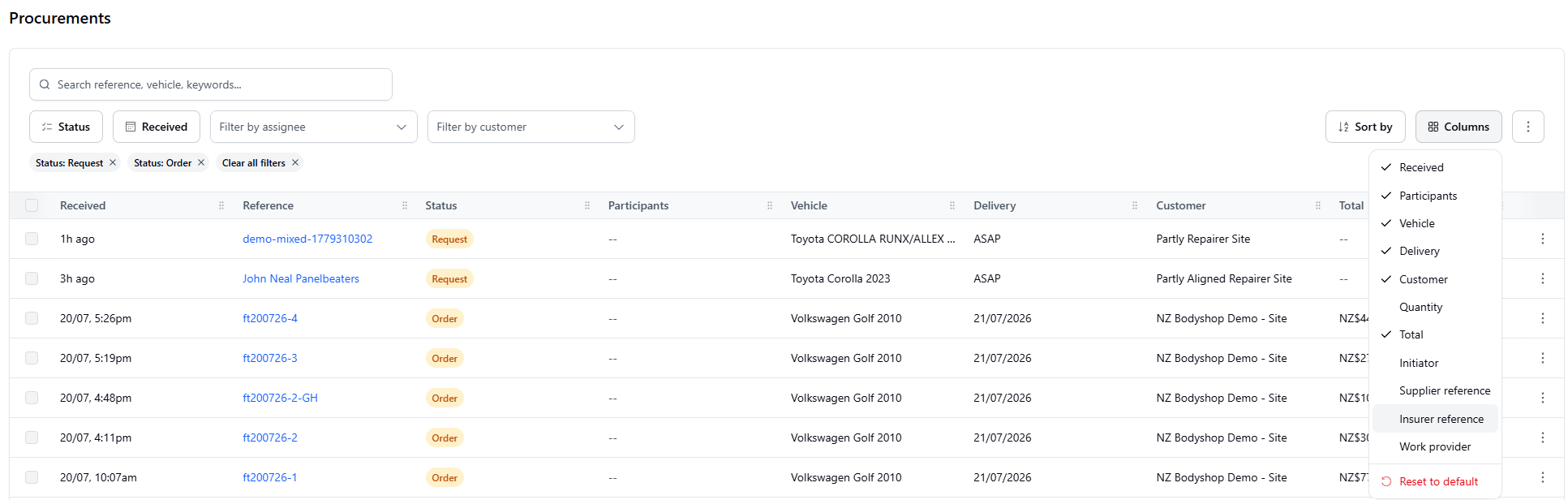Open row actions for John Neal Panelbeaters
Viewport: 1568px width, 504px height.
pos(1542,279)
